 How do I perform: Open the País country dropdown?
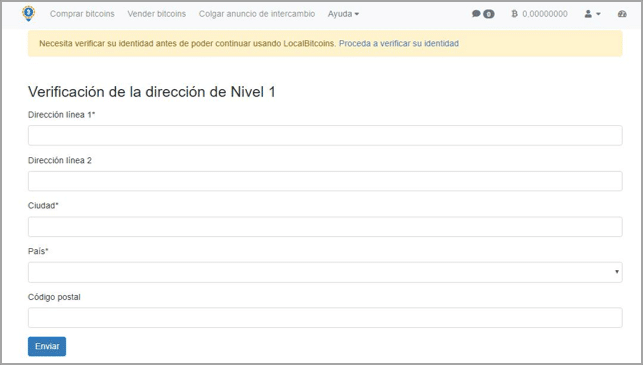[x=325, y=272]
